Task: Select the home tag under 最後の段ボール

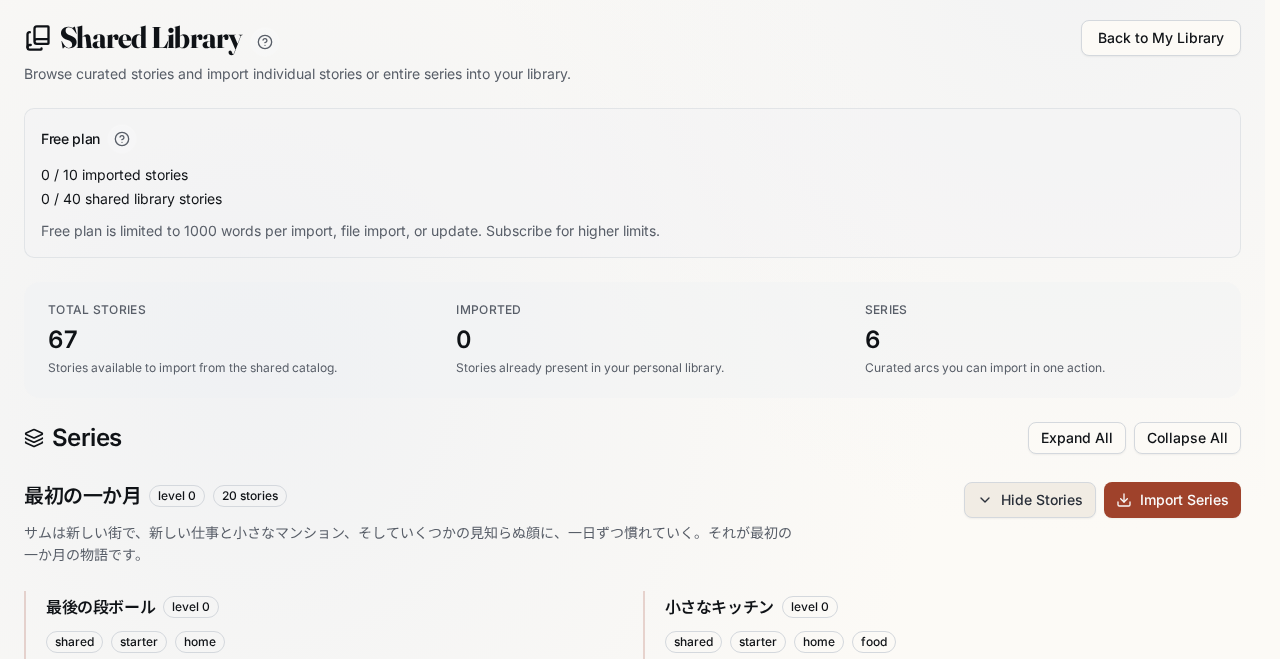Action: (x=200, y=642)
